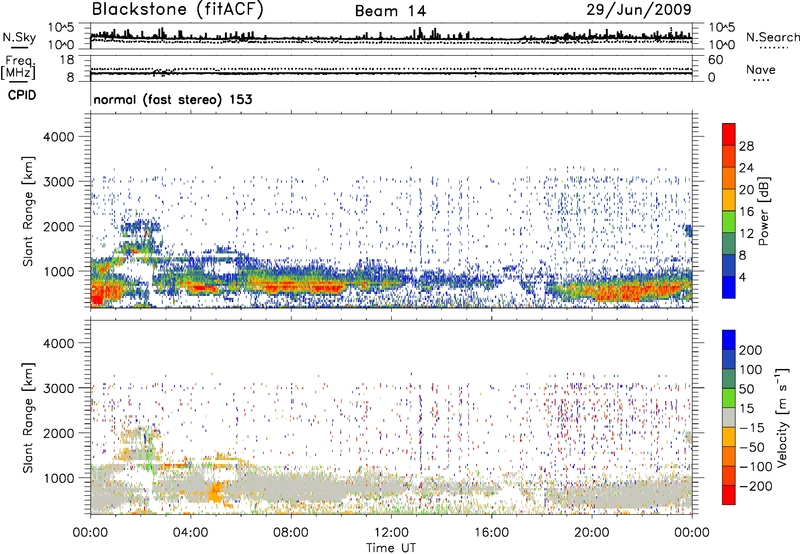
Task: Click the 'CPID' label
Action: pos(22,95)
